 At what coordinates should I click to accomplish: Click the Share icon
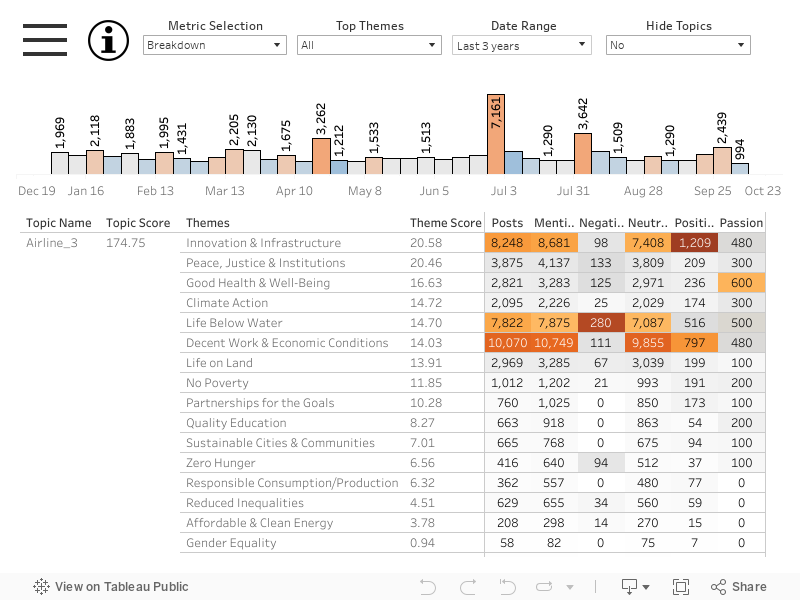tap(718, 587)
